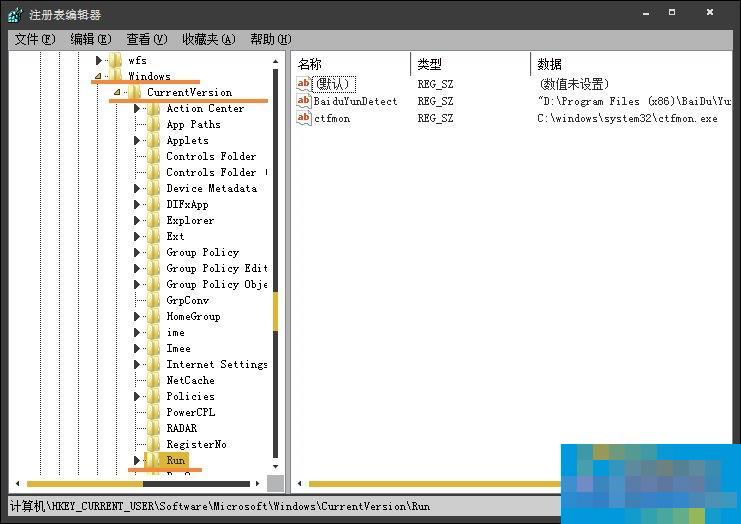This screenshot has width=741, height=524.
Task: Open the 查看(V) menu
Action: [147, 39]
